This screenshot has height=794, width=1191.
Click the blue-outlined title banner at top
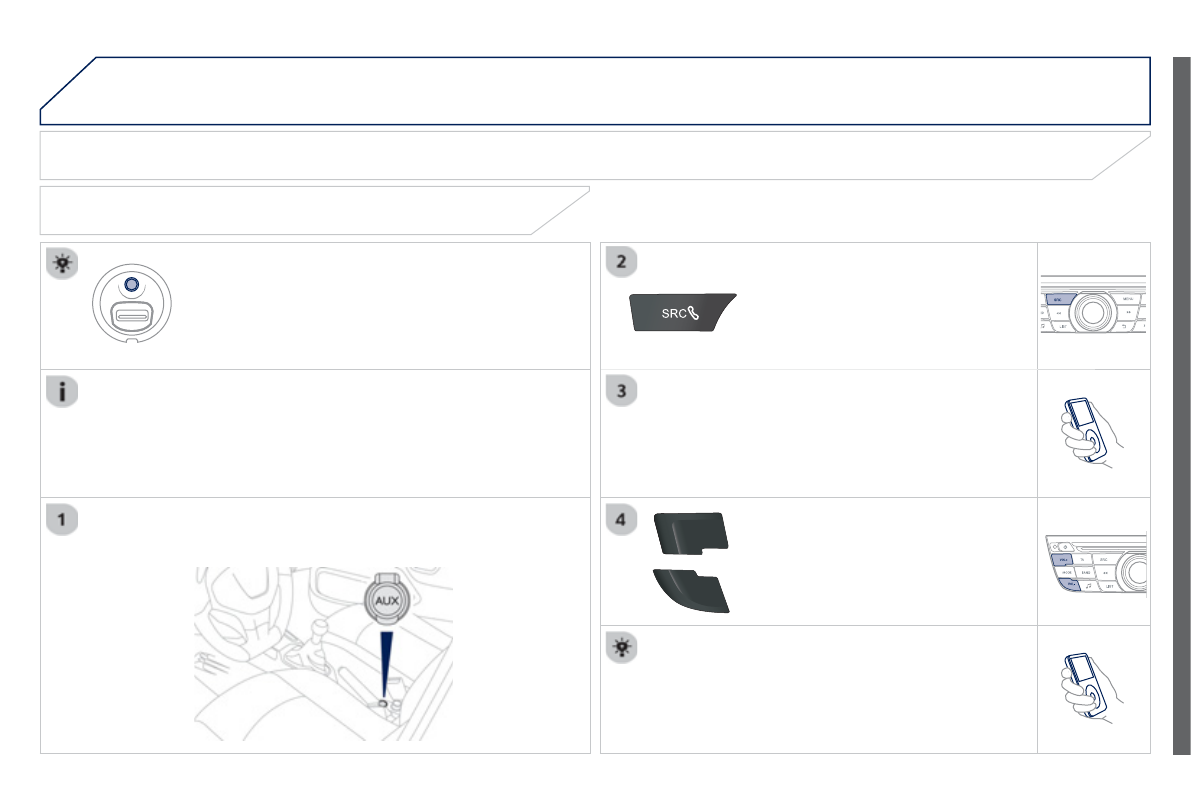point(595,90)
